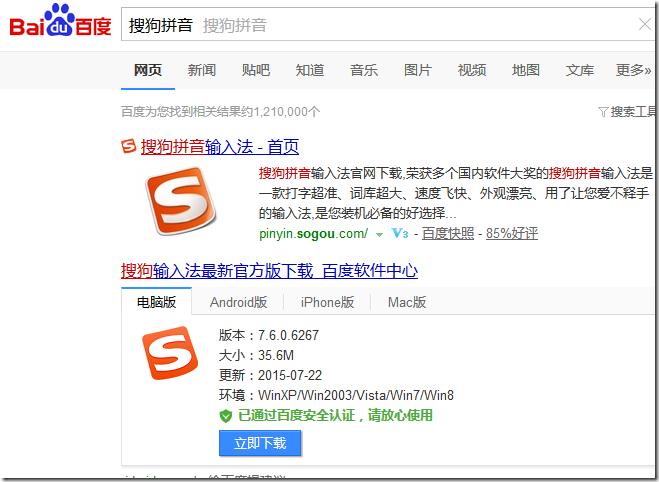Click update date 2015-07-22
Screen dimensions: 659x482
(290, 375)
